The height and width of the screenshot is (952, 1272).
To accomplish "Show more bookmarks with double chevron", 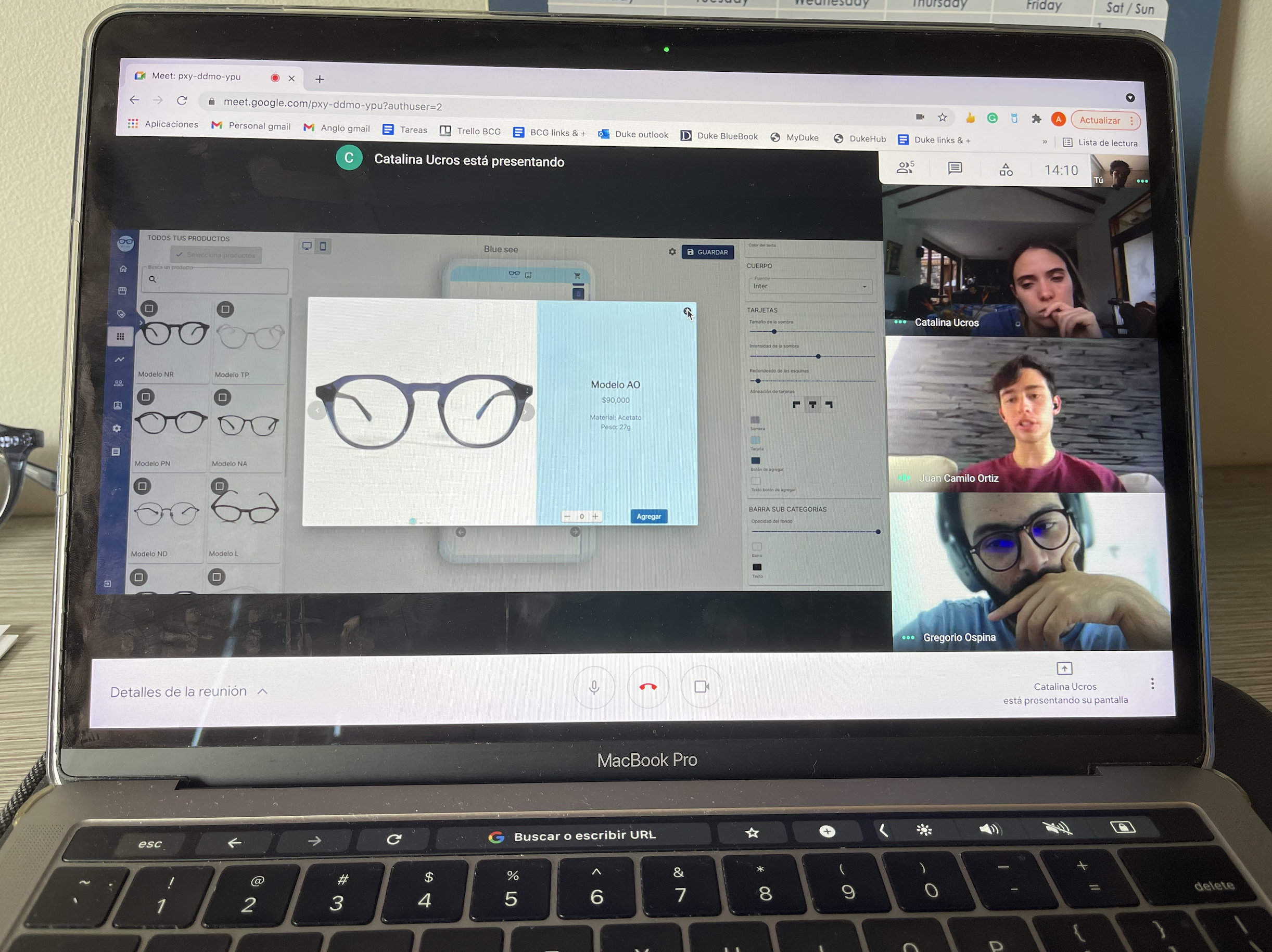I will [1044, 141].
